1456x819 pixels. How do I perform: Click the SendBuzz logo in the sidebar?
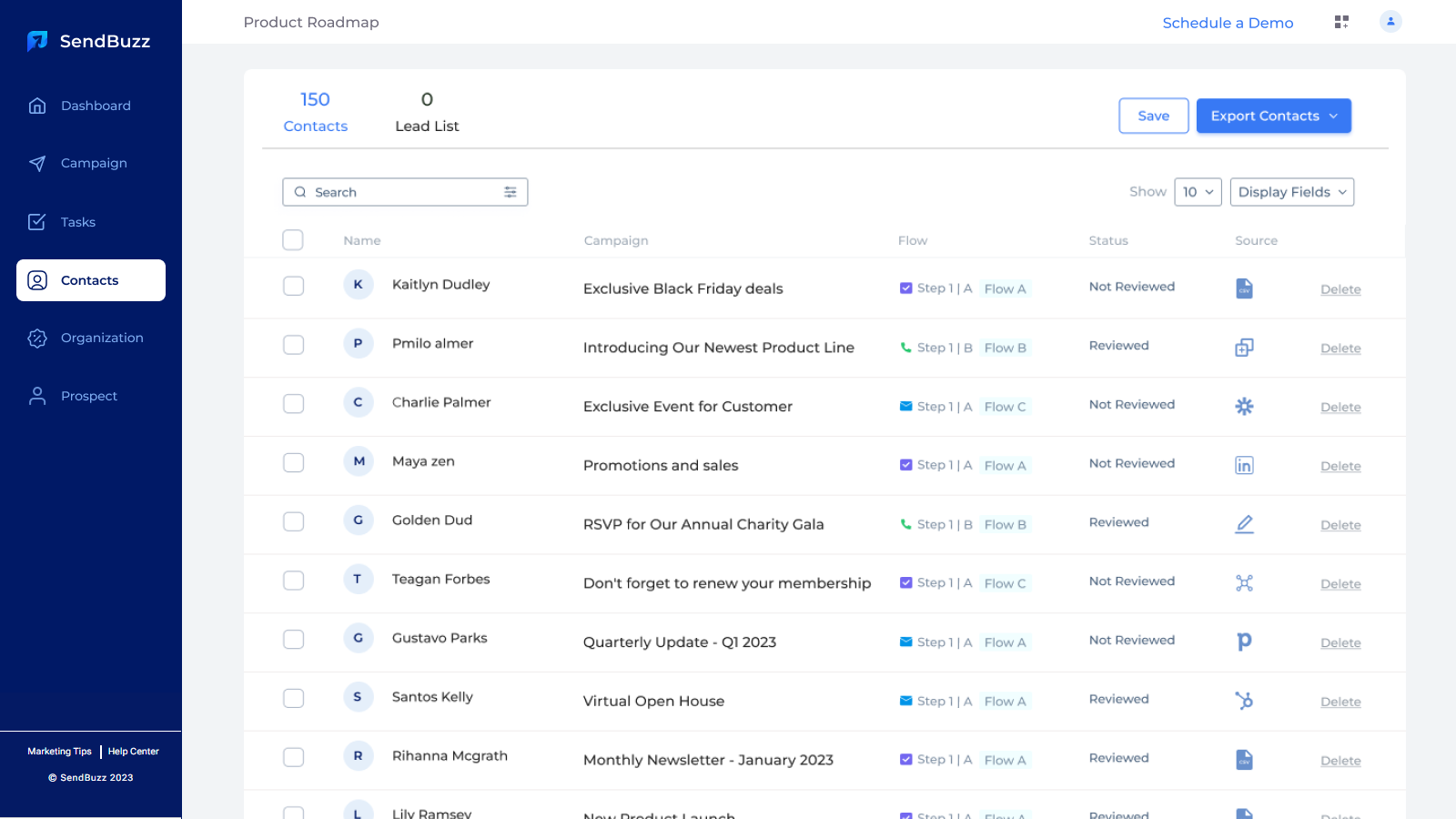pyautogui.click(x=88, y=40)
